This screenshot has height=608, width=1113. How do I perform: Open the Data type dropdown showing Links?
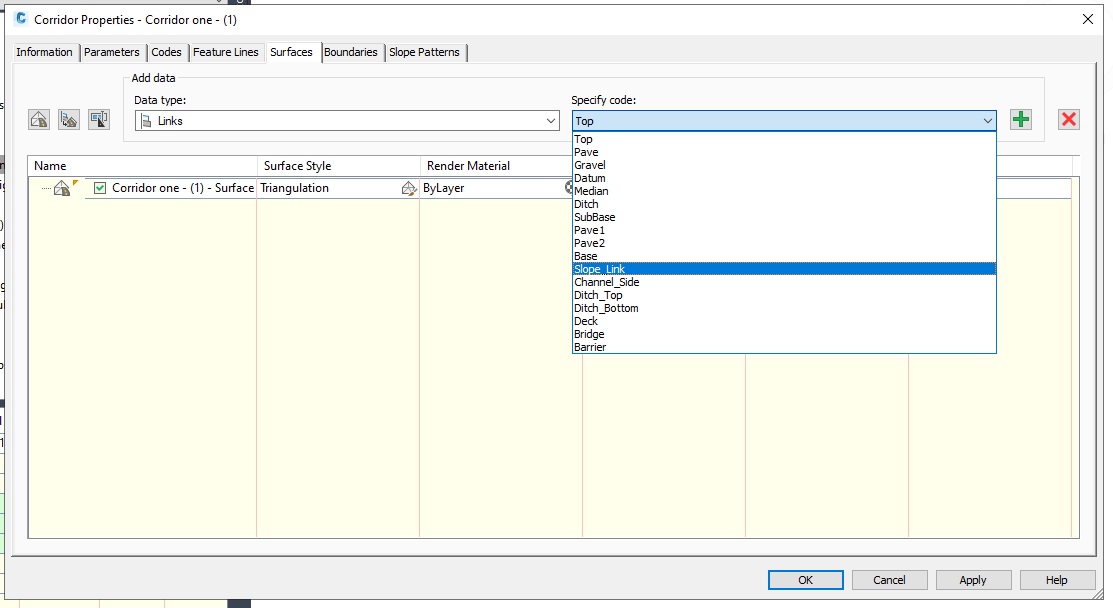550,119
